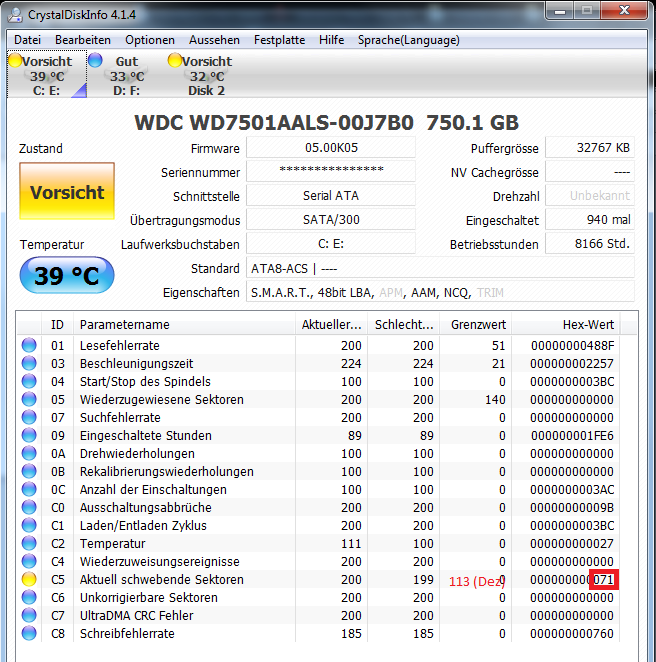This screenshot has width=656, height=662.
Task: Click the Betriebsstunden value 8166 Std.
Action: pyautogui.click(x=590, y=244)
